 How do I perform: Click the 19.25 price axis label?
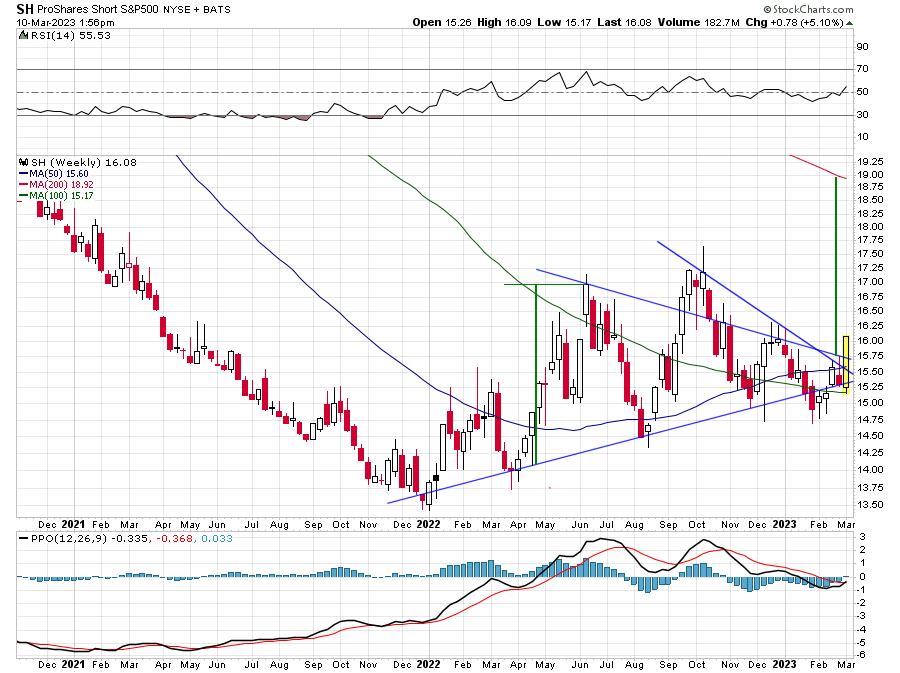click(x=870, y=162)
